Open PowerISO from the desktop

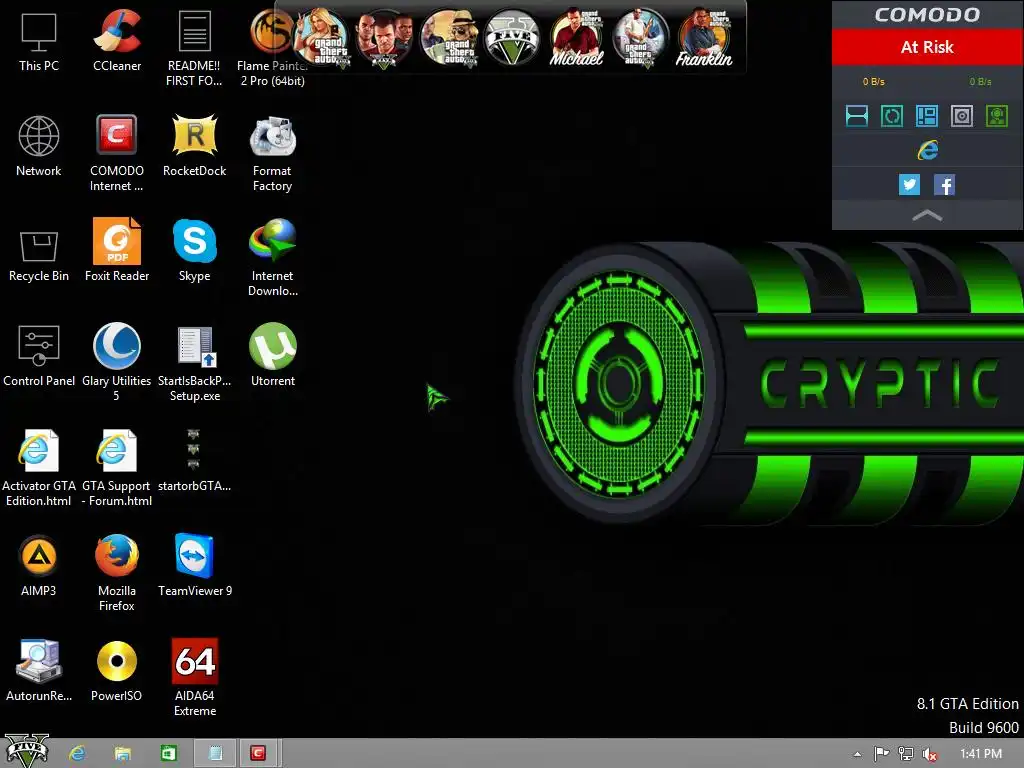[117, 671]
